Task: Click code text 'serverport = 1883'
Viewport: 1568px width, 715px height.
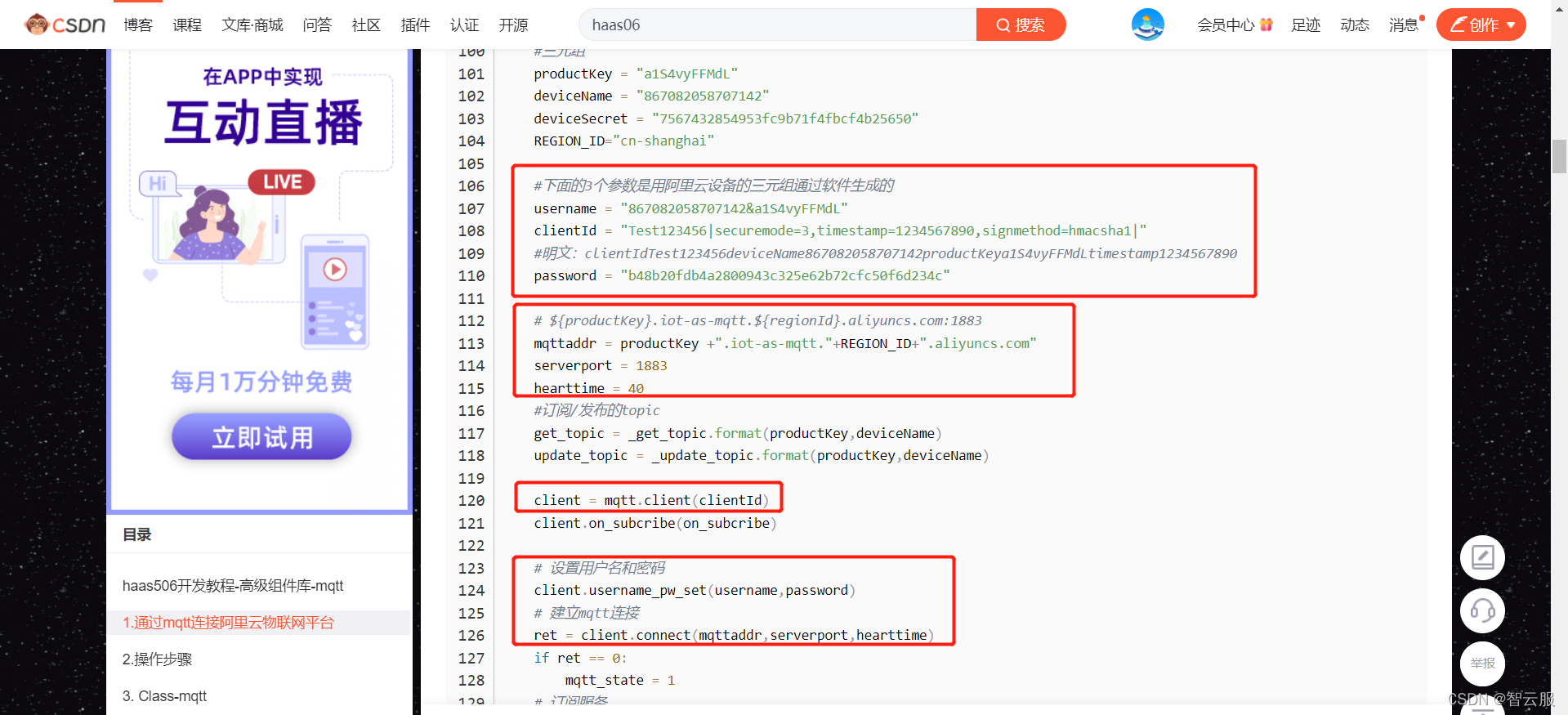Action: [601, 365]
